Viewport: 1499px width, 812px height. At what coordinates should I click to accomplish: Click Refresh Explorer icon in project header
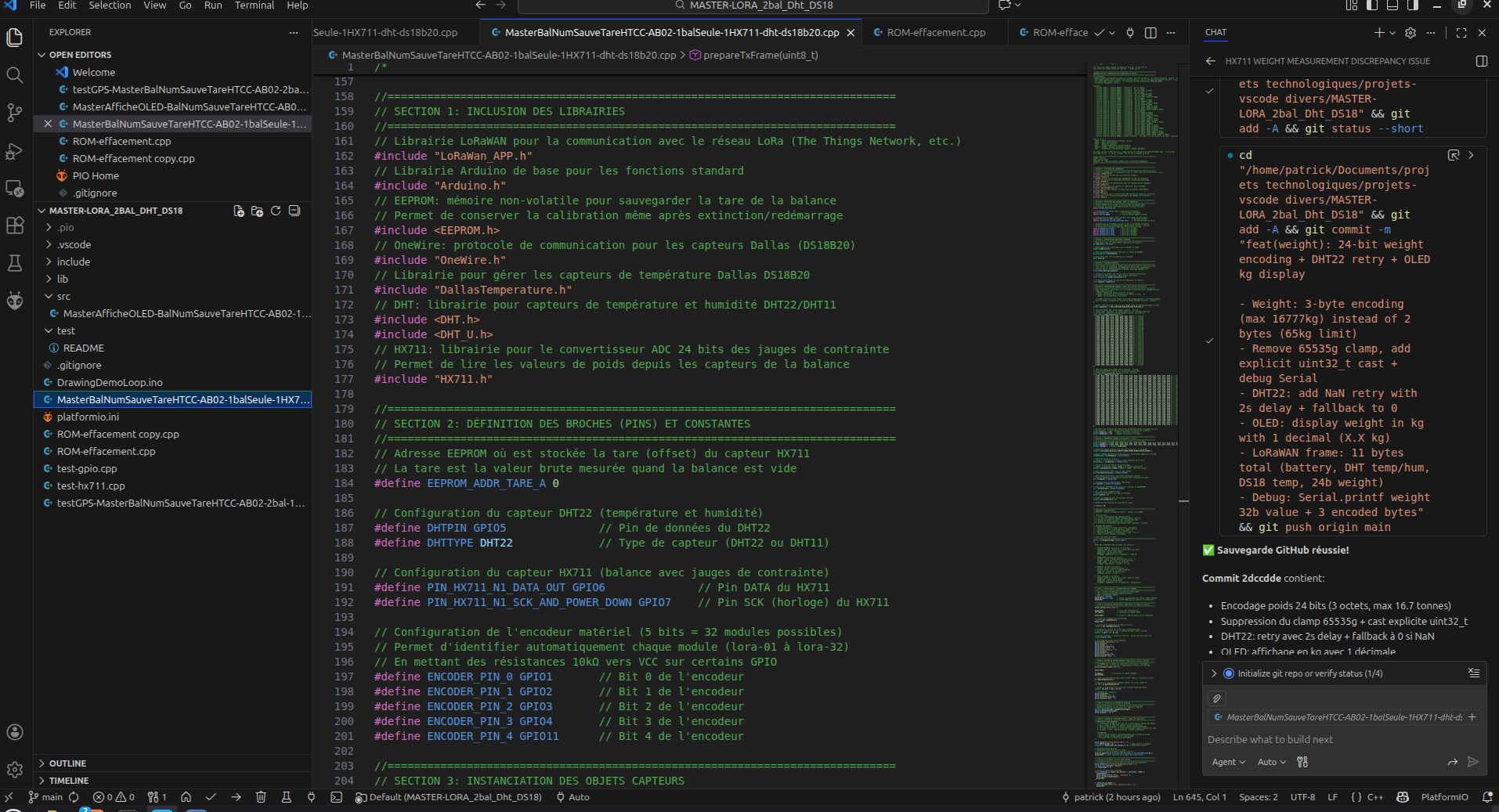pyautogui.click(x=276, y=211)
